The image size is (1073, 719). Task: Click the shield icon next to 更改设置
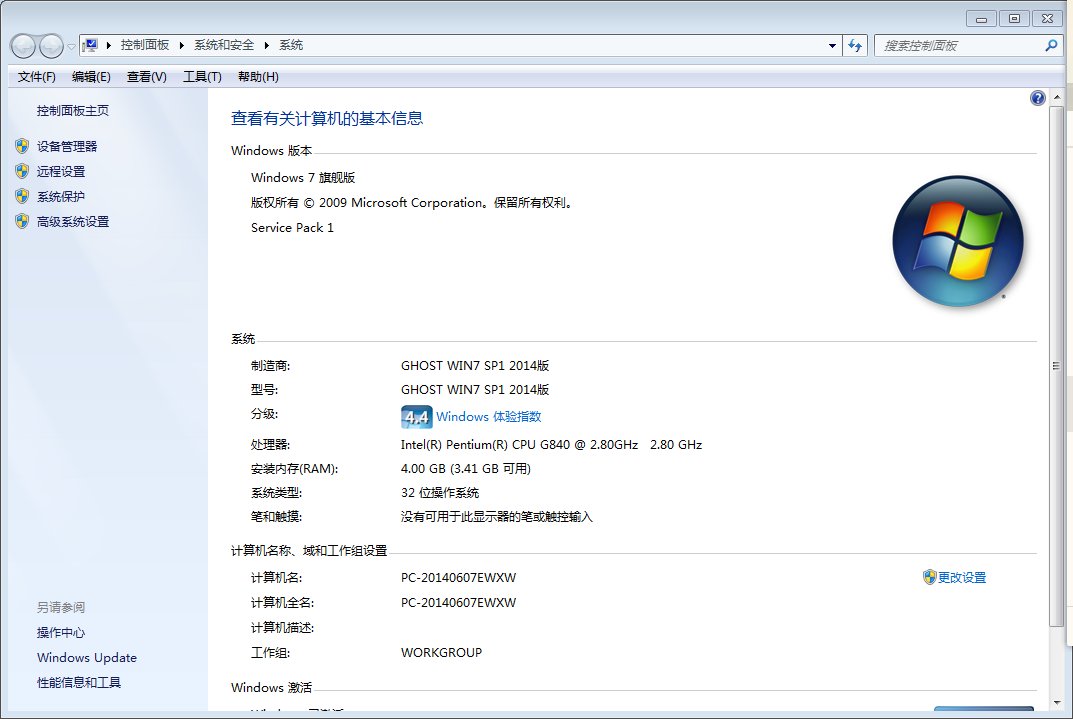coord(928,577)
